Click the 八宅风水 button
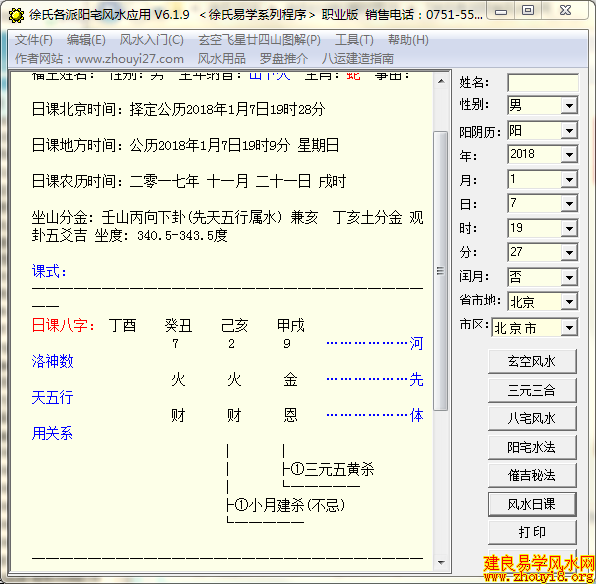 tap(532, 418)
